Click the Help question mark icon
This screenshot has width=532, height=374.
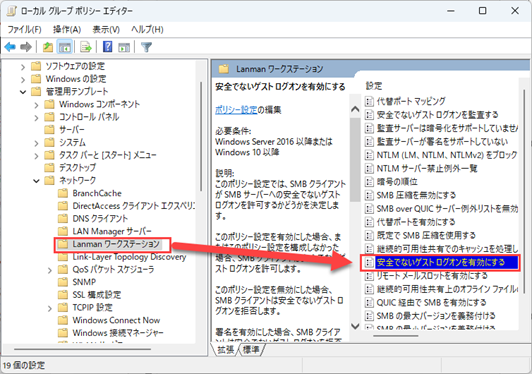pyautogui.click(x=108, y=46)
